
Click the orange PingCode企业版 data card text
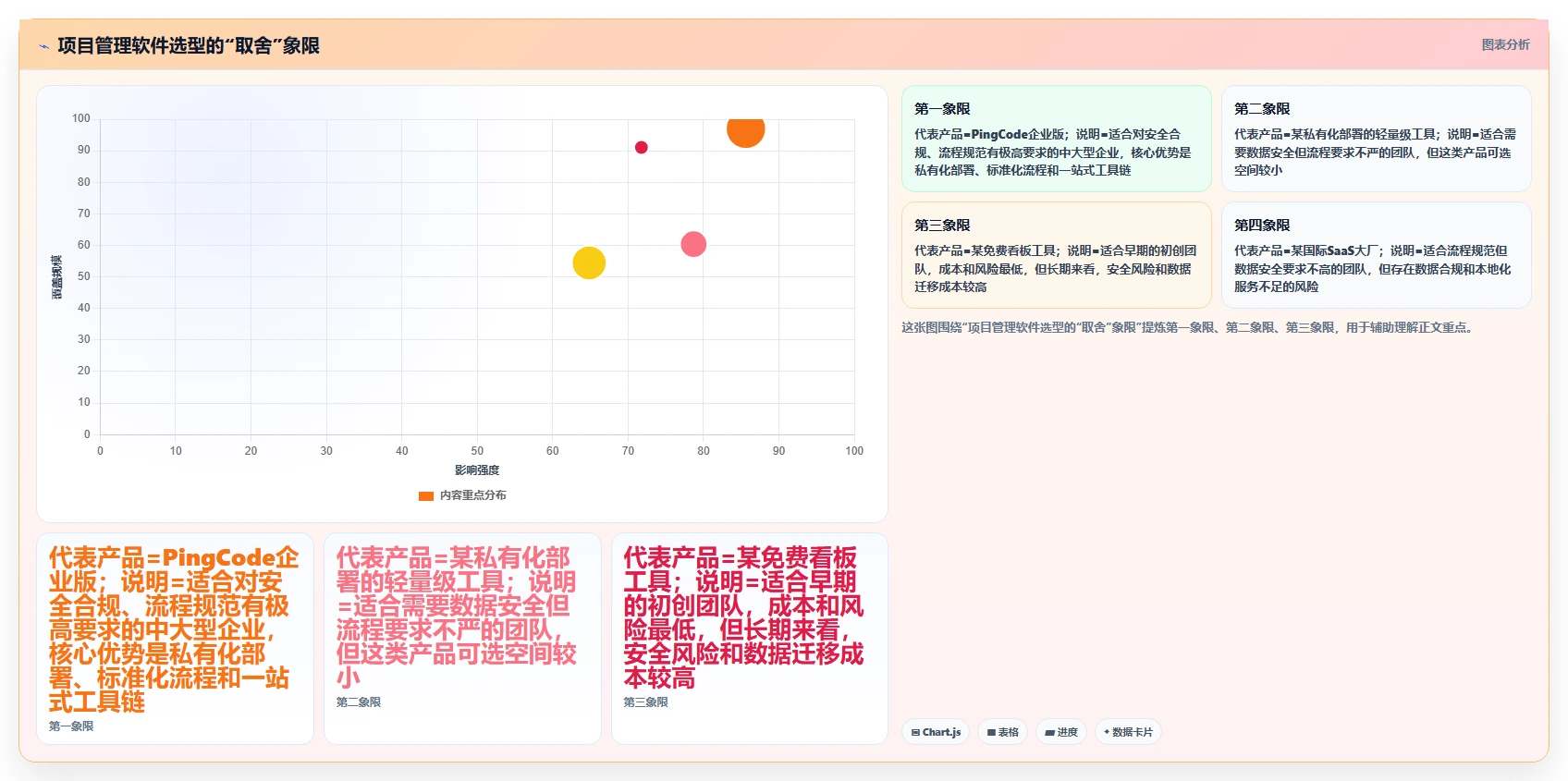pos(174,629)
